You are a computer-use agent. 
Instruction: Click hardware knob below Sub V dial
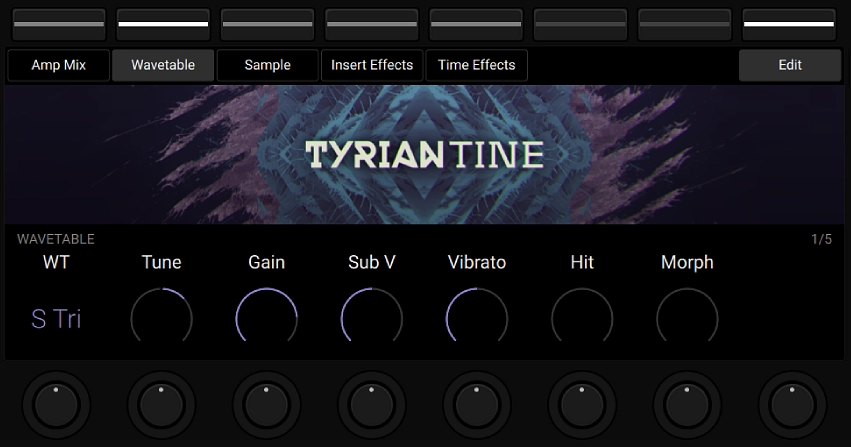(x=372, y=405)
